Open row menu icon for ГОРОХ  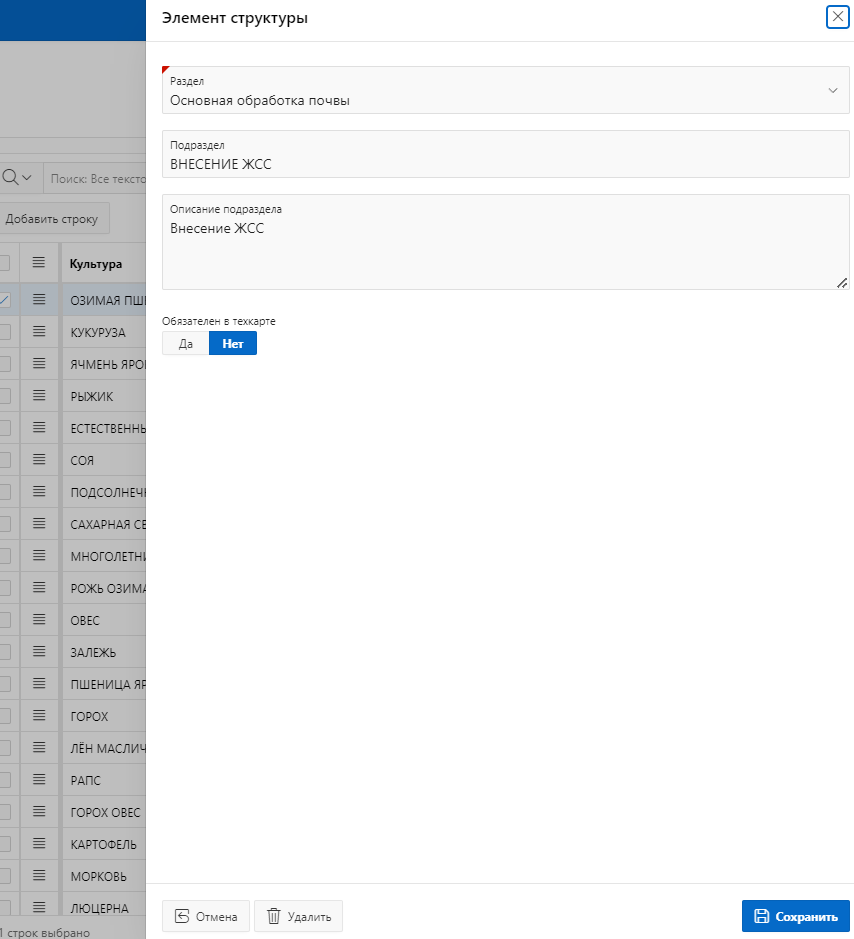40,716
